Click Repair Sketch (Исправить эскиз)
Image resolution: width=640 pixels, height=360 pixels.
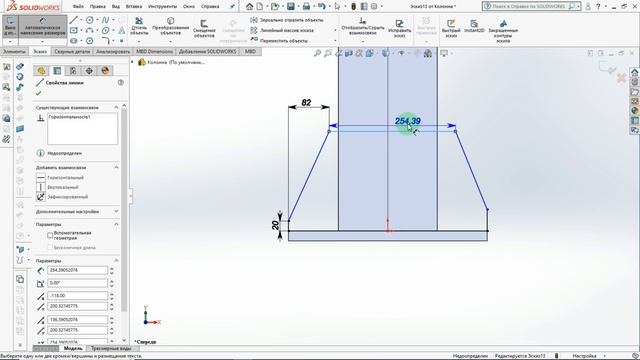click(x=400, y=29)
